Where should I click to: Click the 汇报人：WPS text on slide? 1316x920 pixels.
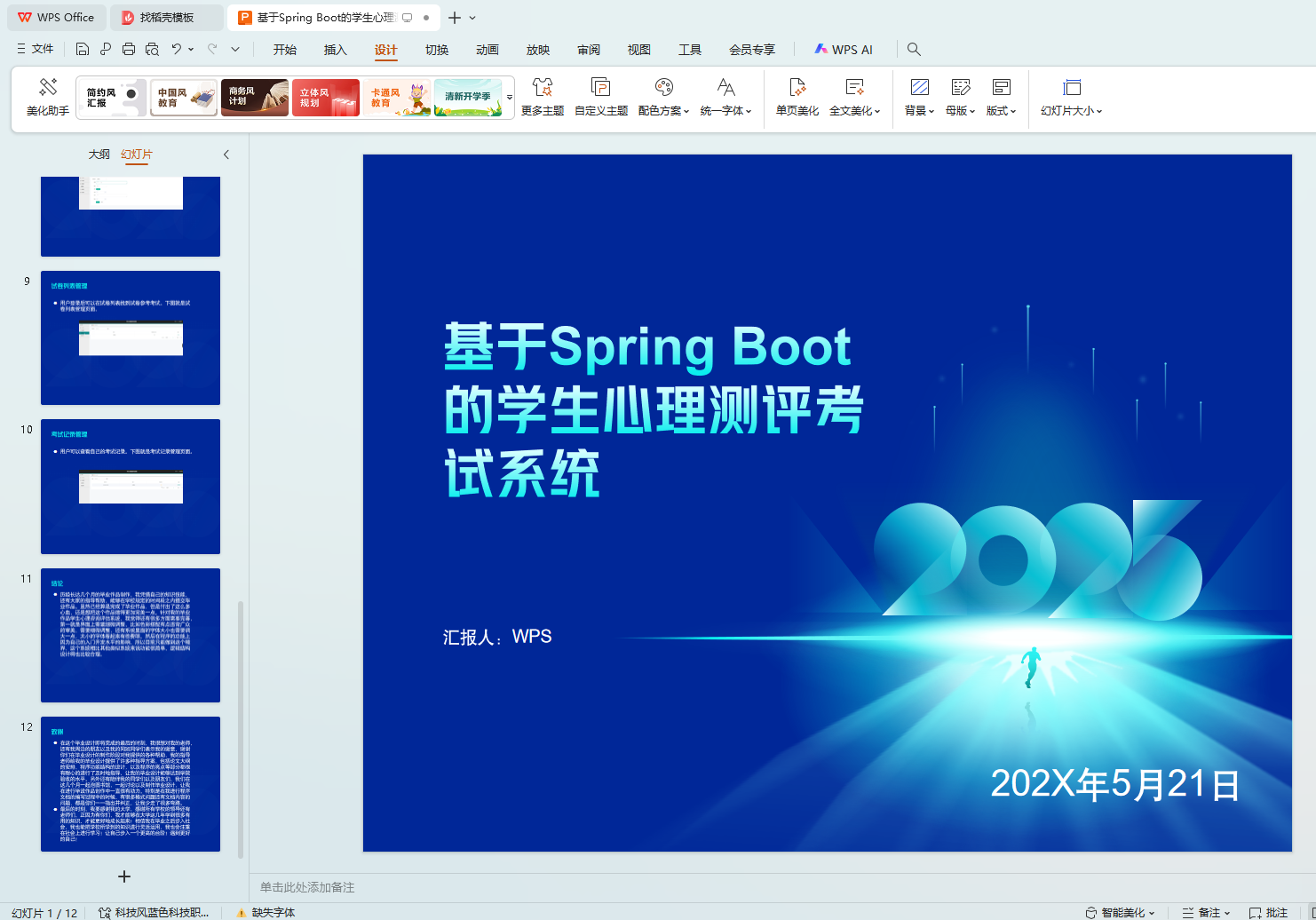pos(497,637)
